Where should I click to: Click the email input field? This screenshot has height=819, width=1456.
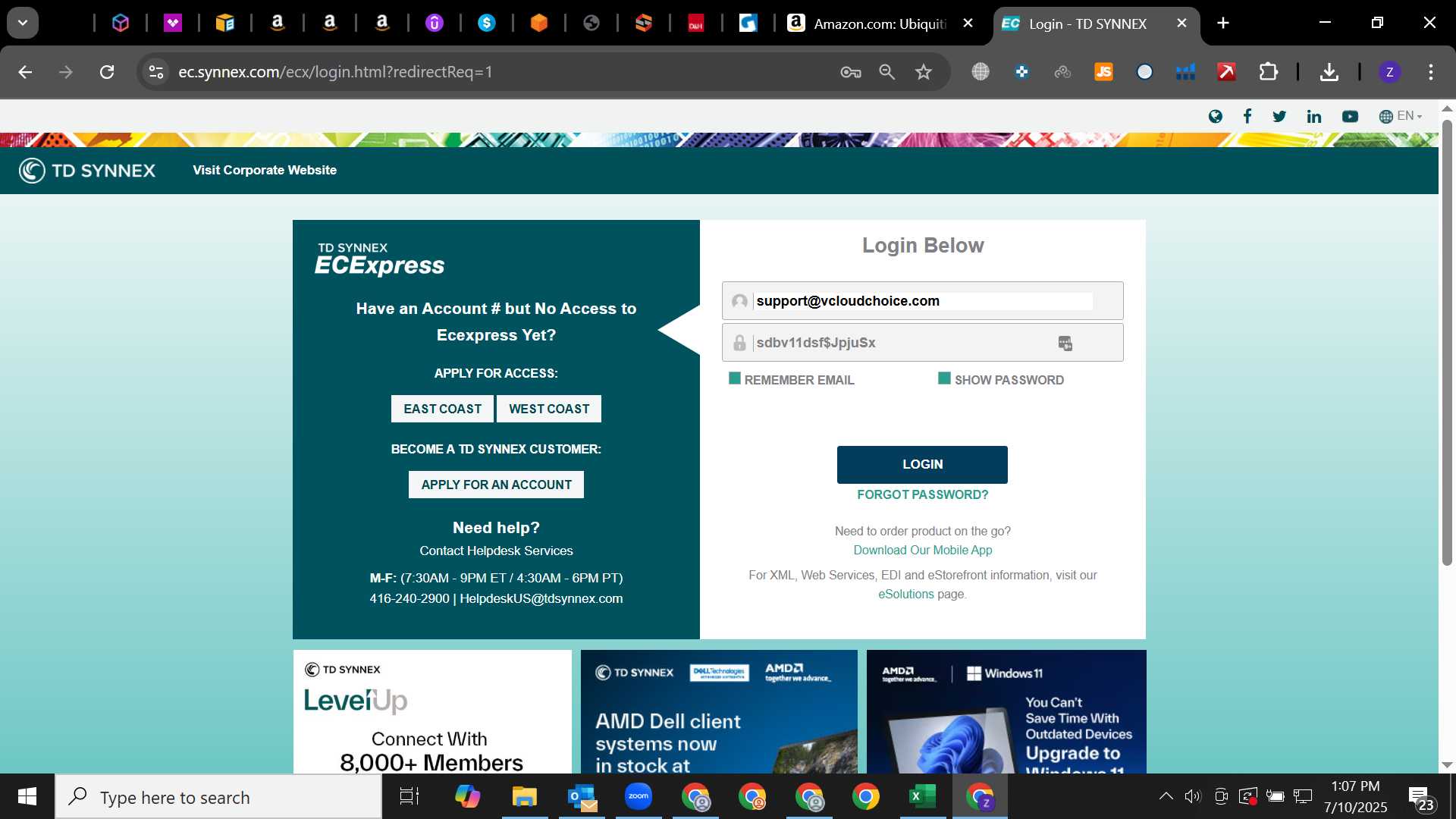pos(923,301)
